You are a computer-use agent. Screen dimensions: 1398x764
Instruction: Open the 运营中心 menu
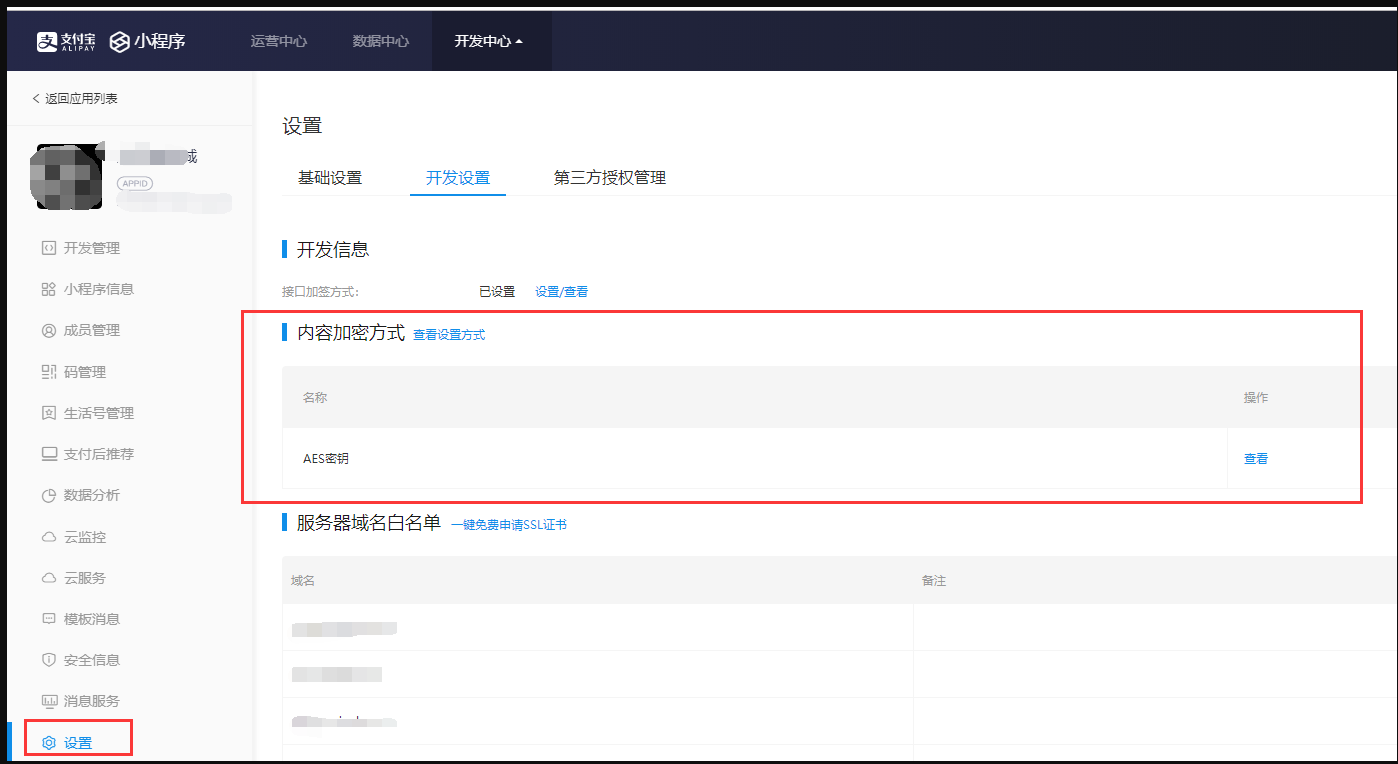(279, 41)
